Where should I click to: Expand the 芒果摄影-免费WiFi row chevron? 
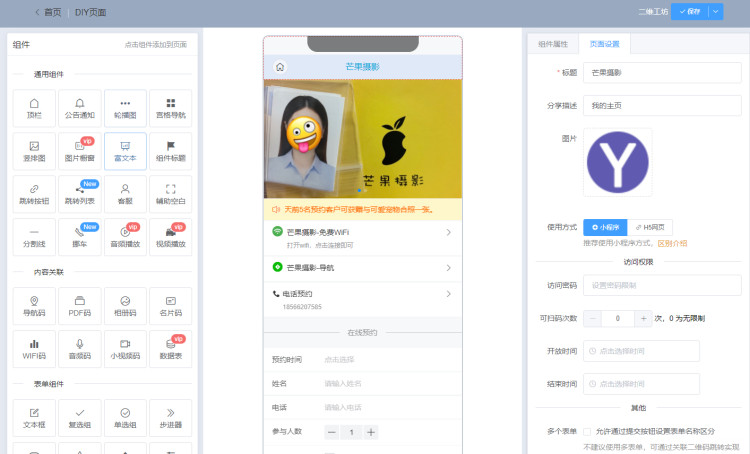(448, 232)
